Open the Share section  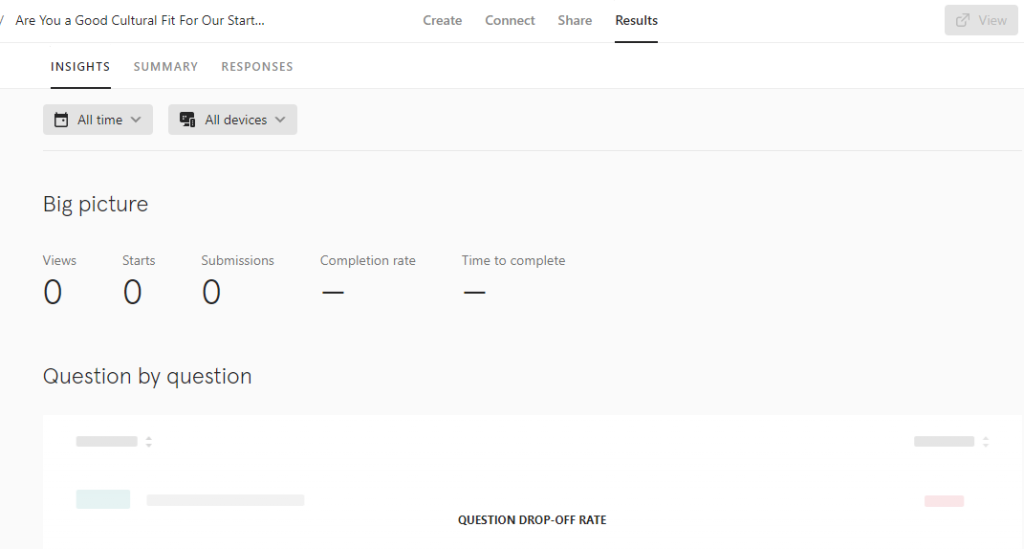(575, 20)
